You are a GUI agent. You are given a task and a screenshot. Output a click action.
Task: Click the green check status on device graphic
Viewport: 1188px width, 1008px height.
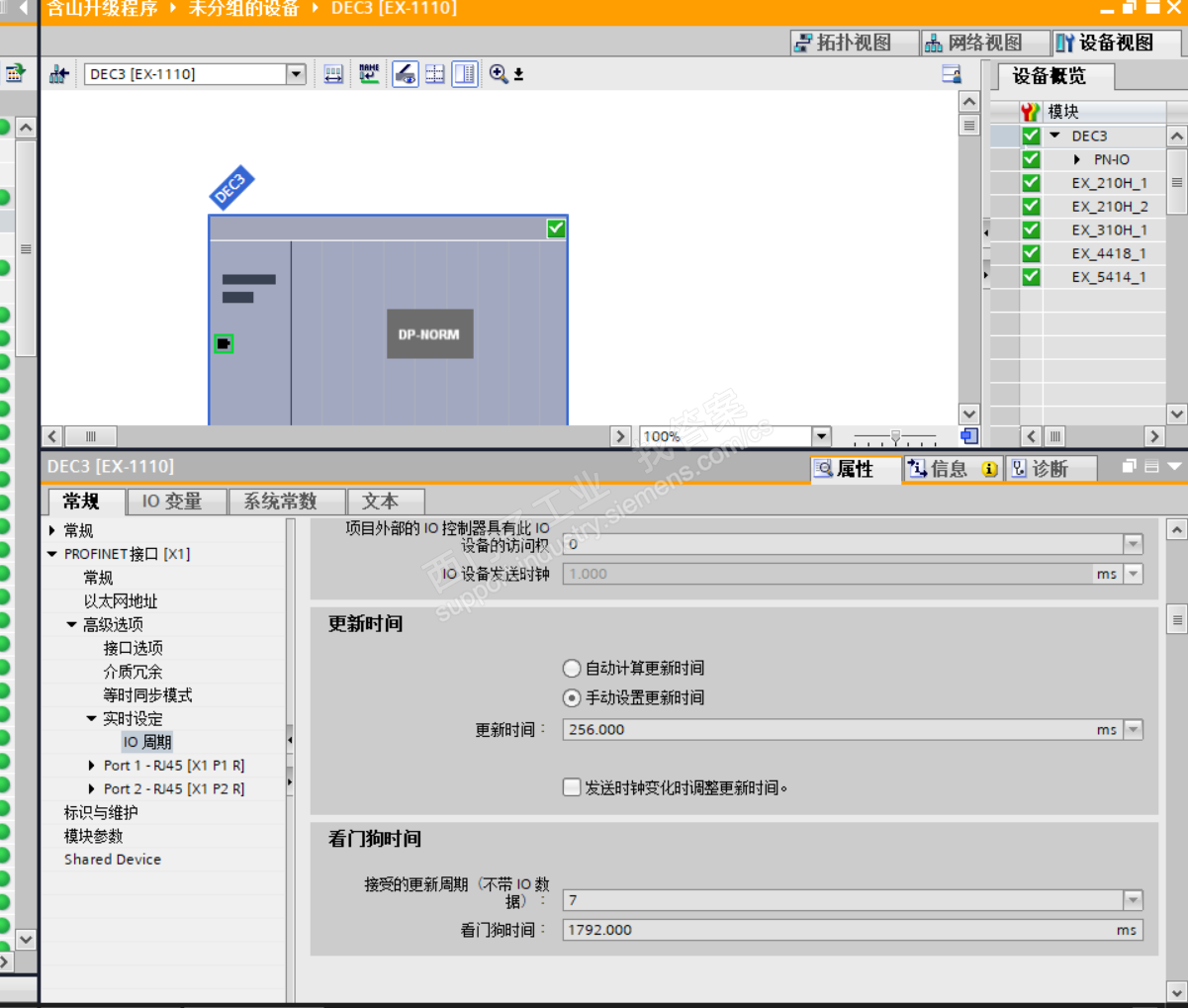[x=556, y=229]
